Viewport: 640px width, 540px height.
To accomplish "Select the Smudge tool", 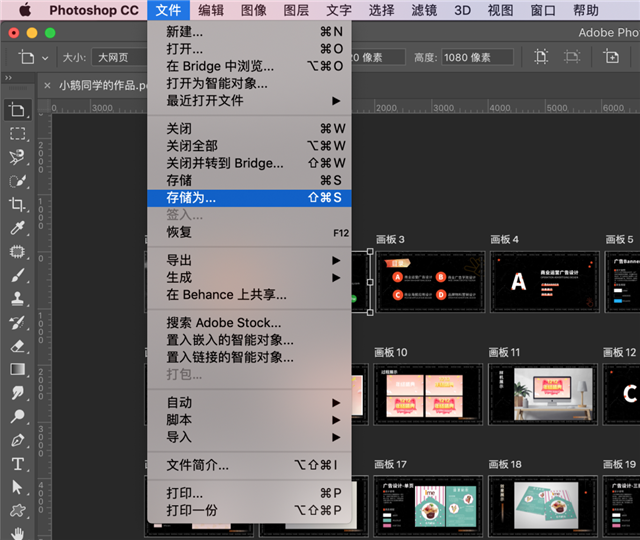I will [17, 393].
